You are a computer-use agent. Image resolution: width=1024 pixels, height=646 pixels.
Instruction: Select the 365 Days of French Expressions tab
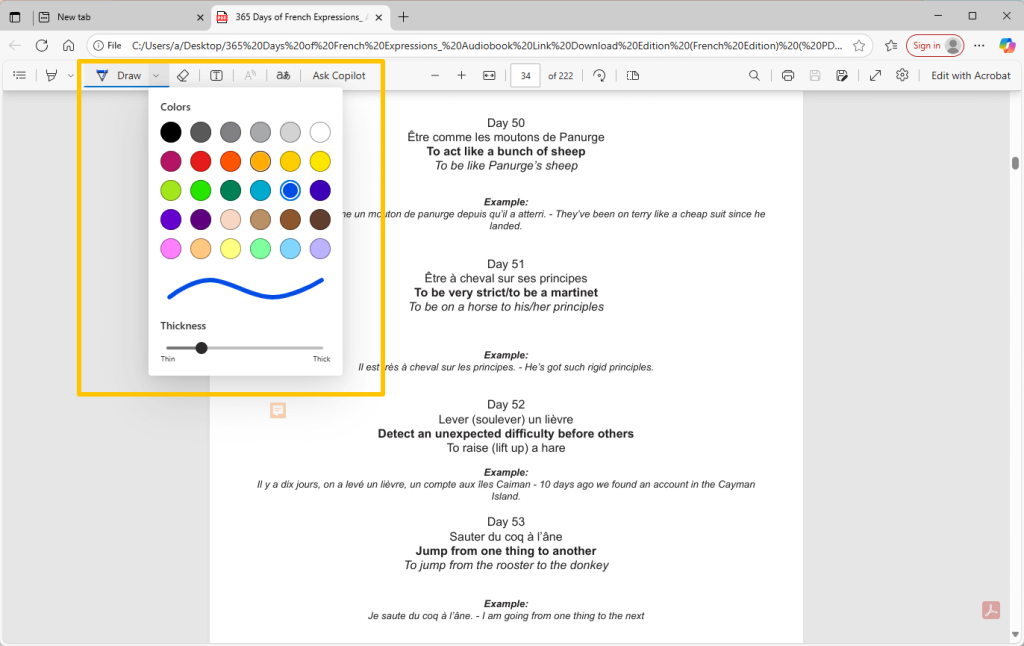[x=295, y=16]
